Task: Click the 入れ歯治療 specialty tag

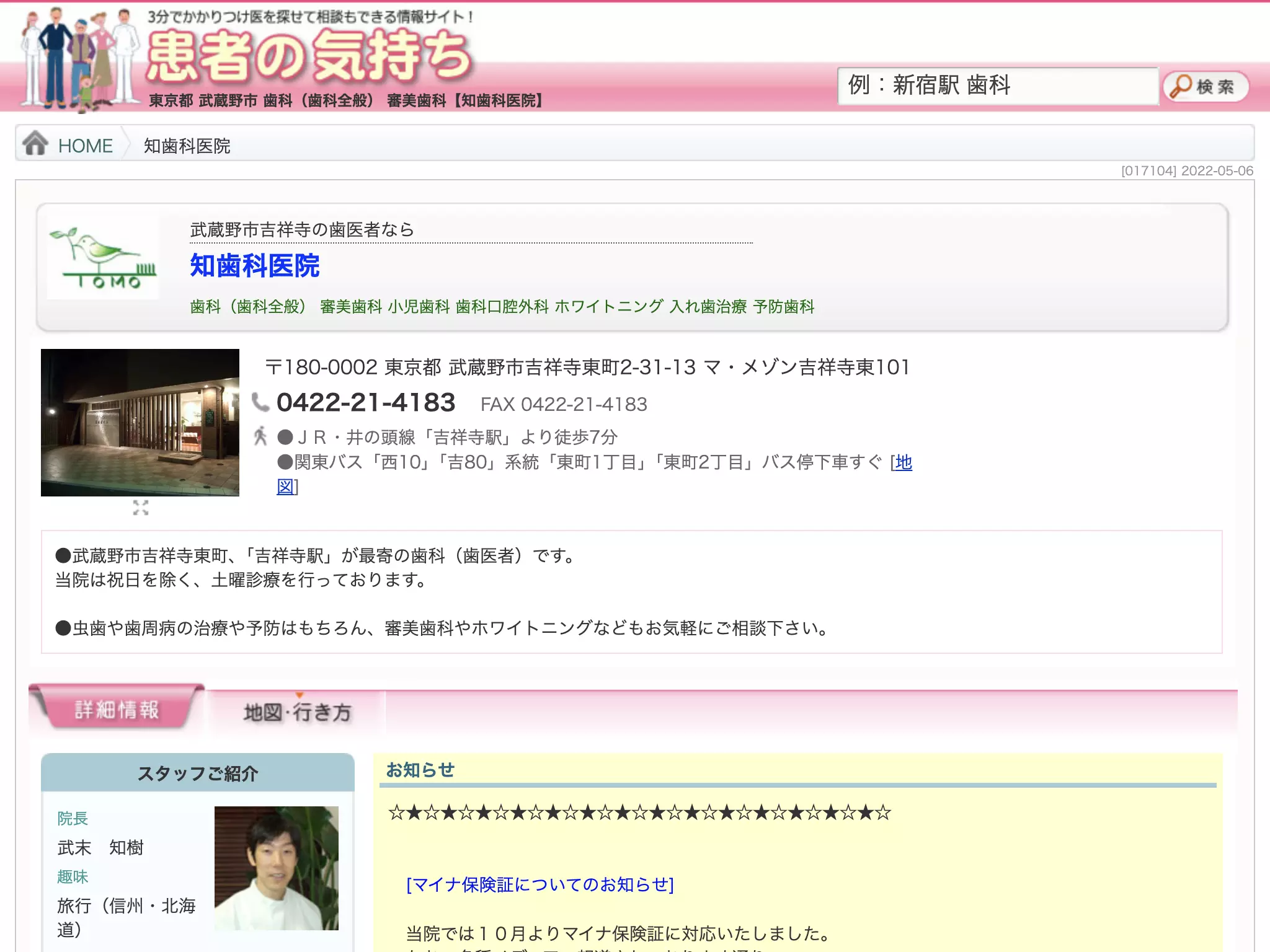Action: [x=708, y=306]
